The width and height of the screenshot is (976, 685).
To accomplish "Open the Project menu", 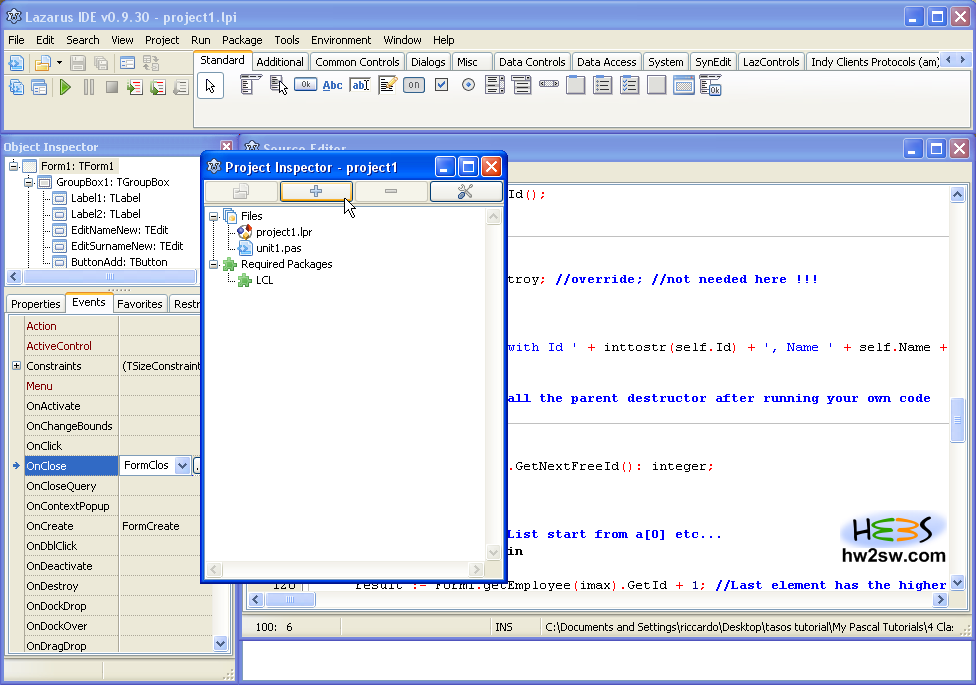I will pos(162,40).
